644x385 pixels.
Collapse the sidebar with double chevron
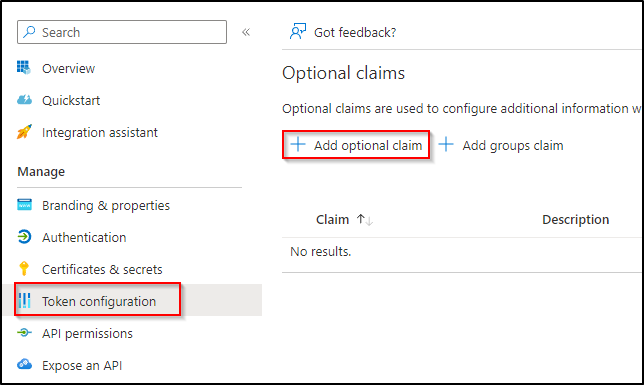(x=246, y=32)
